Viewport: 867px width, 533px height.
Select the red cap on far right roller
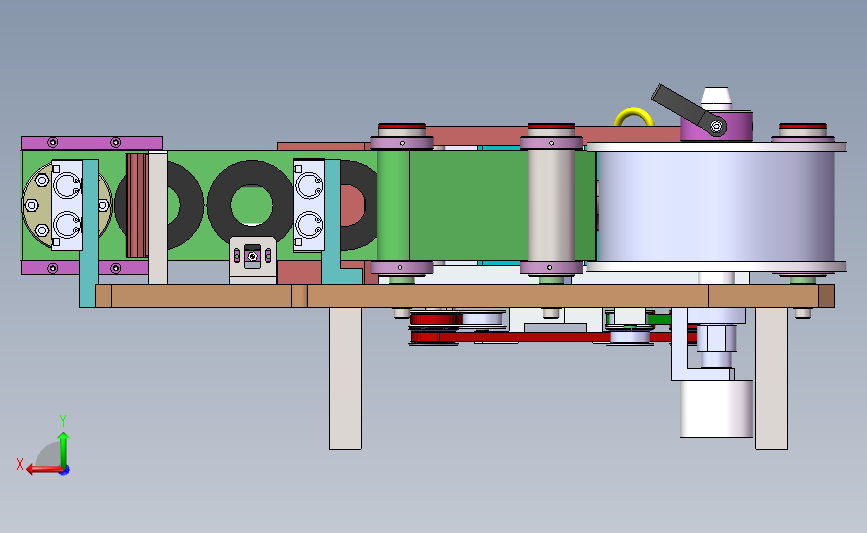(x=803, y=126)
